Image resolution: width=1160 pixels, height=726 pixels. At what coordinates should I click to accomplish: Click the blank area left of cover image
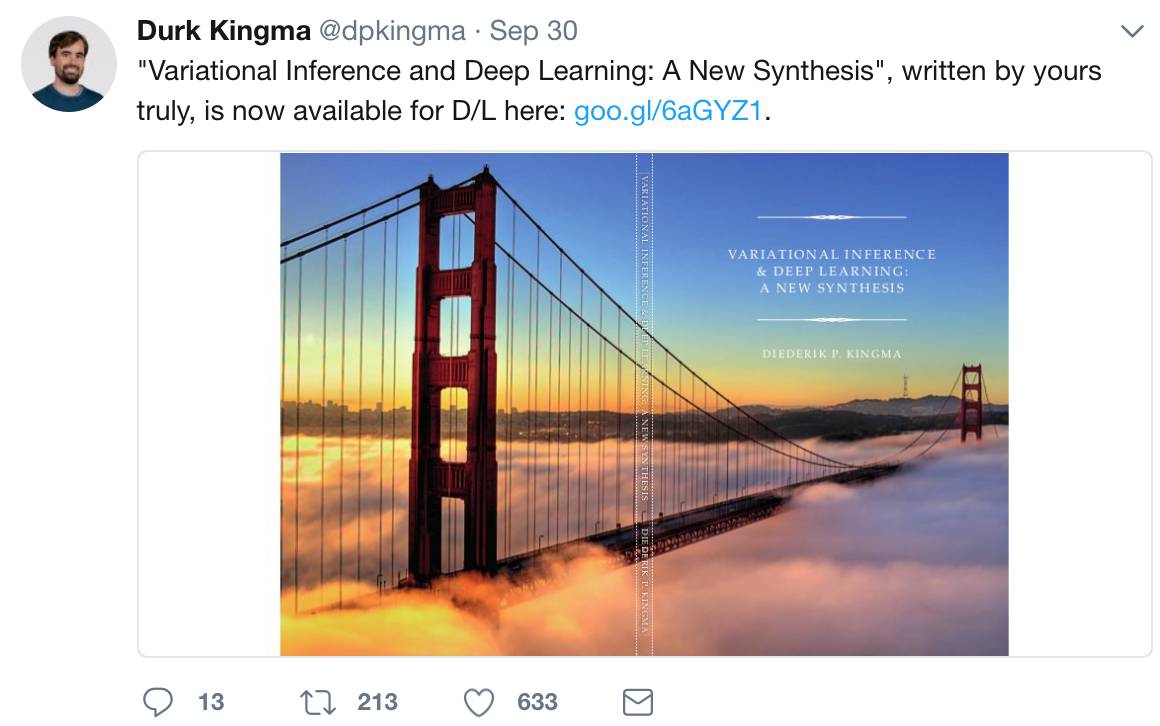click(209, 404)
